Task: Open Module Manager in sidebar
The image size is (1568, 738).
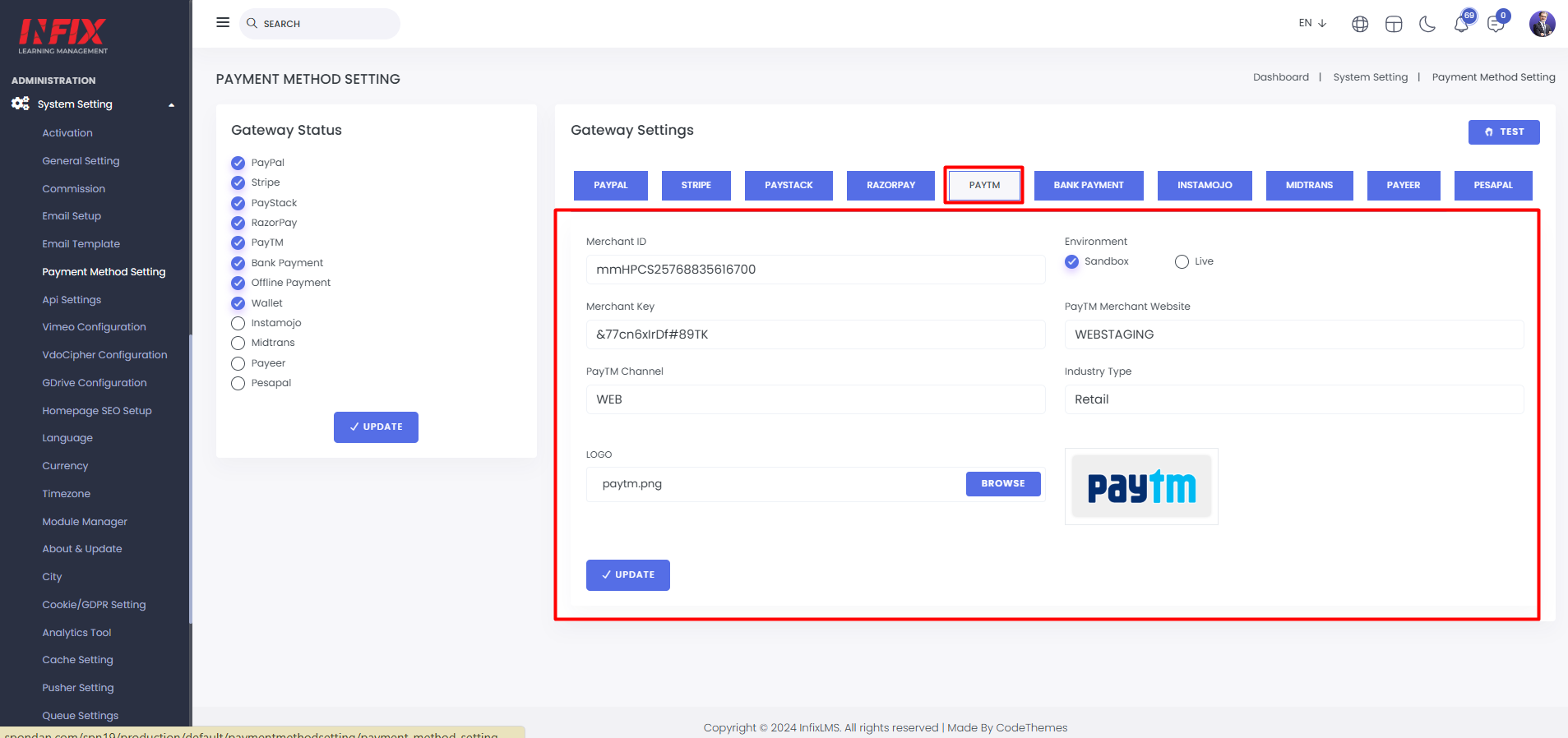Action: point(85,522)
